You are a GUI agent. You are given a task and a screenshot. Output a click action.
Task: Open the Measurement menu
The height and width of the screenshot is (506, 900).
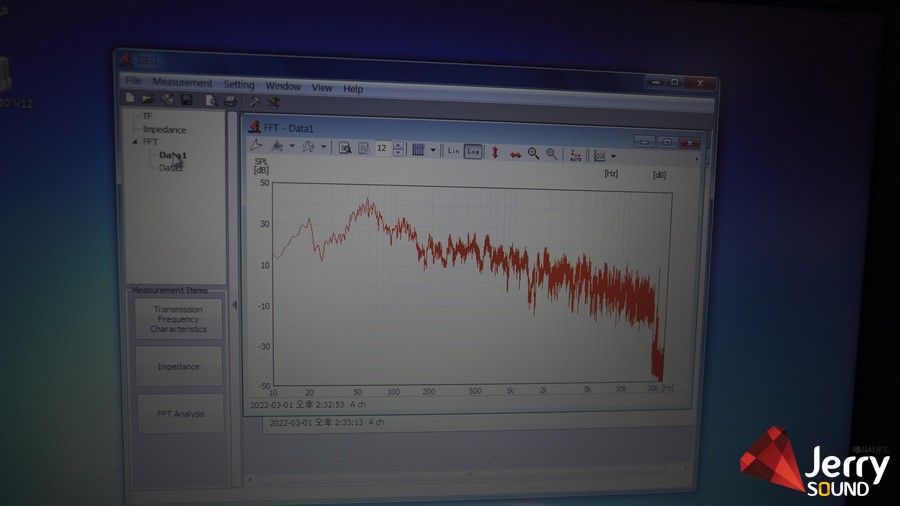(182, 83)
